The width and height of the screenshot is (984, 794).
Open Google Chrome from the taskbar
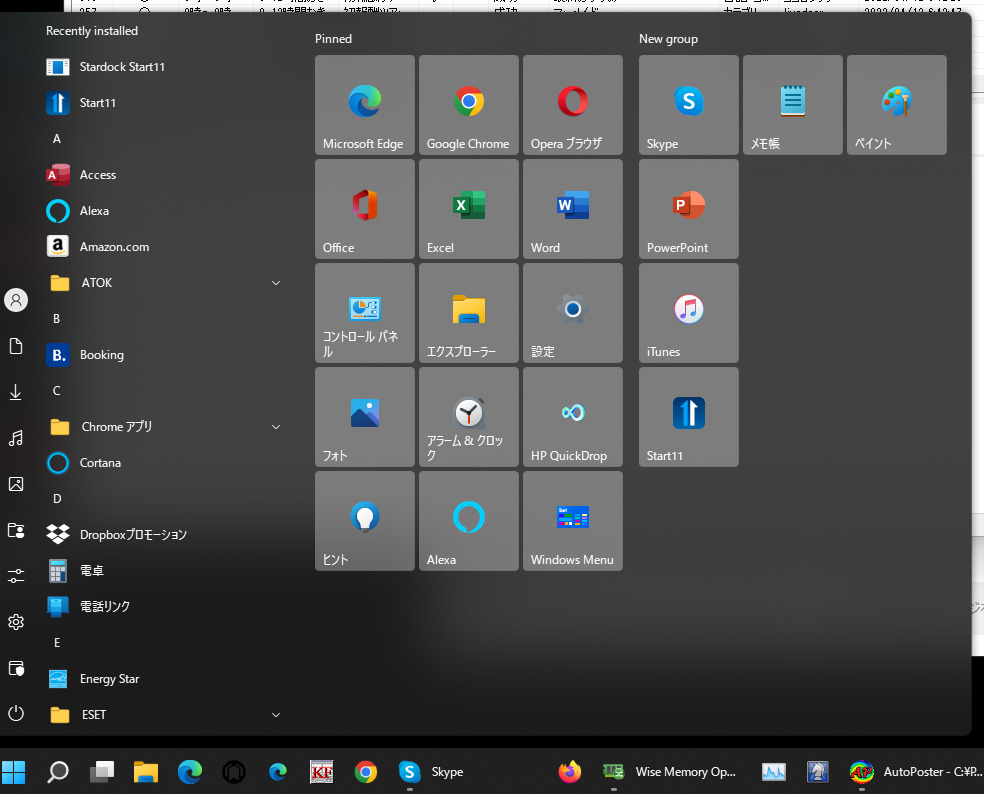[x=366, y=772]
